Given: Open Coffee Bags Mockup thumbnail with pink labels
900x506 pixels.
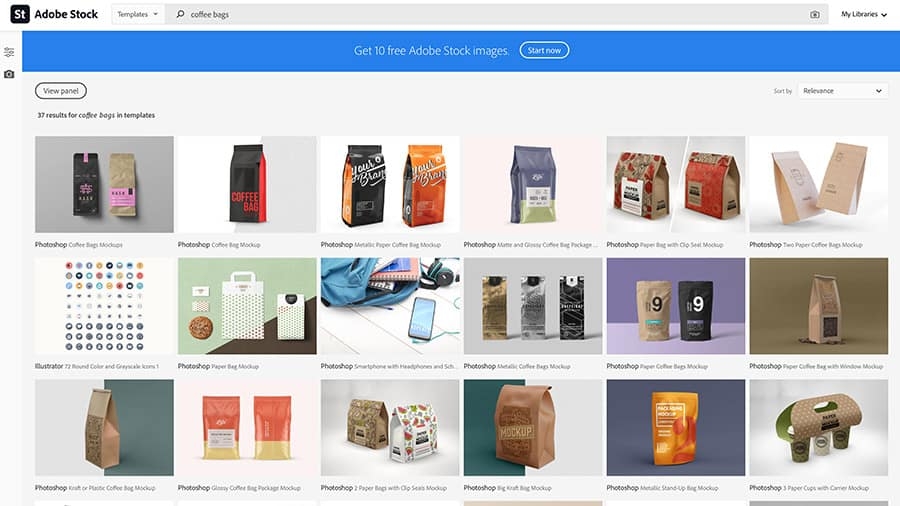Looking at the screenshot, I should pos(104,184).
